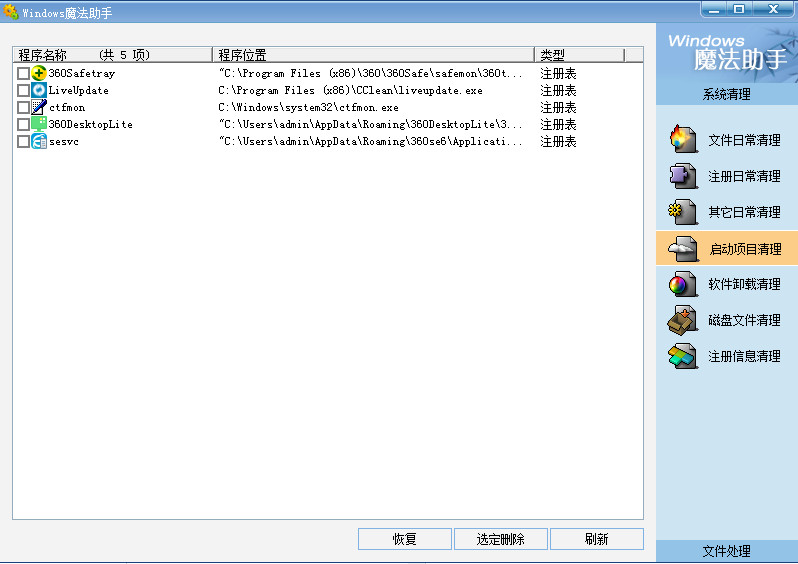This screenshot has width=798, height=564.
Task: Select 启动项目清理 menu item
Action: [x=727, y=248]
